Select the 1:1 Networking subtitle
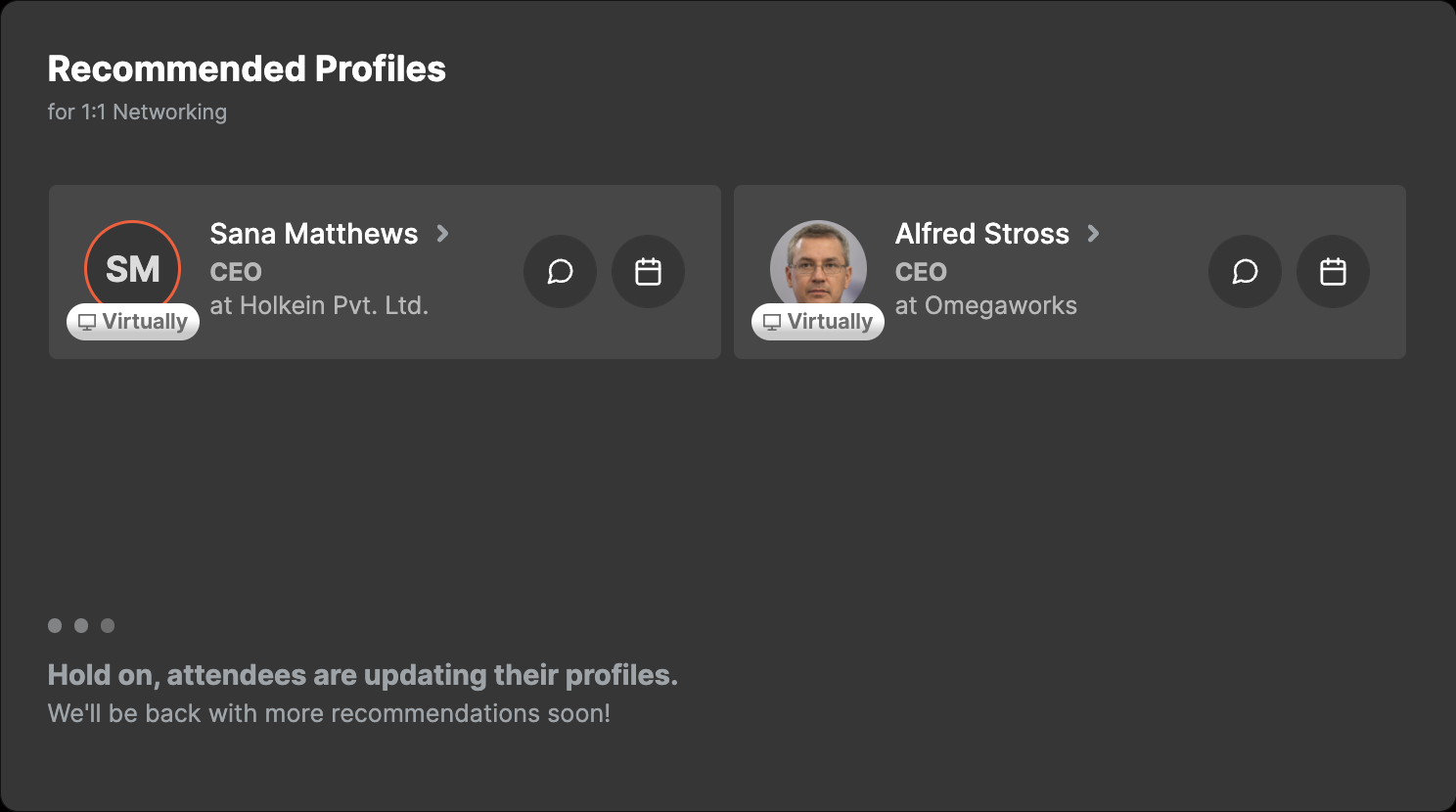This screenshot has width=1456, height=812. pyautogui.click(x=137, y=112)
